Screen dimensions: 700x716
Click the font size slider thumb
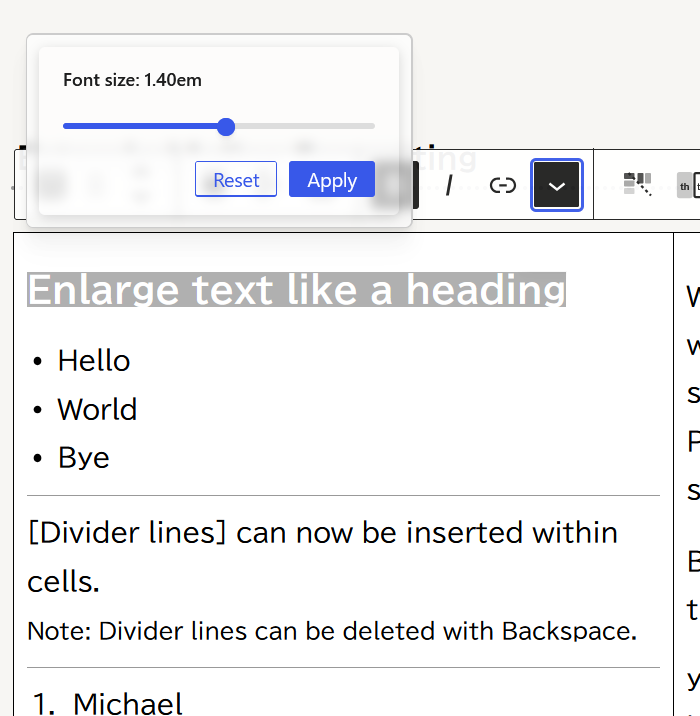226,126
